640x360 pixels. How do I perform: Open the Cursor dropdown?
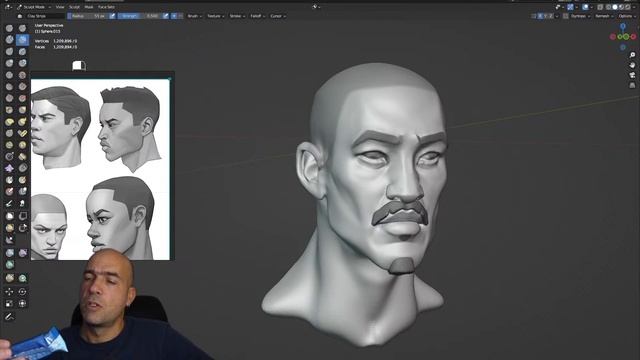click(x=278, y=16)
